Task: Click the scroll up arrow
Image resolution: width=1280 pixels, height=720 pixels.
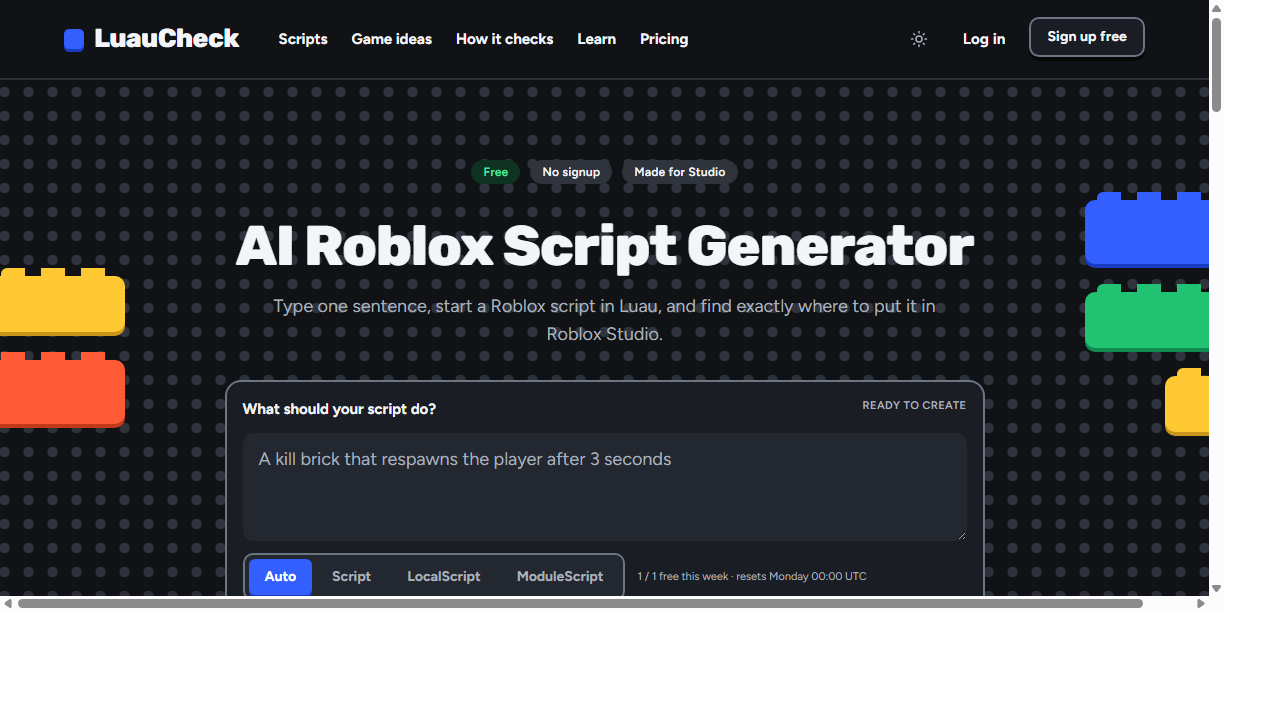Action: click(1216, 8)
